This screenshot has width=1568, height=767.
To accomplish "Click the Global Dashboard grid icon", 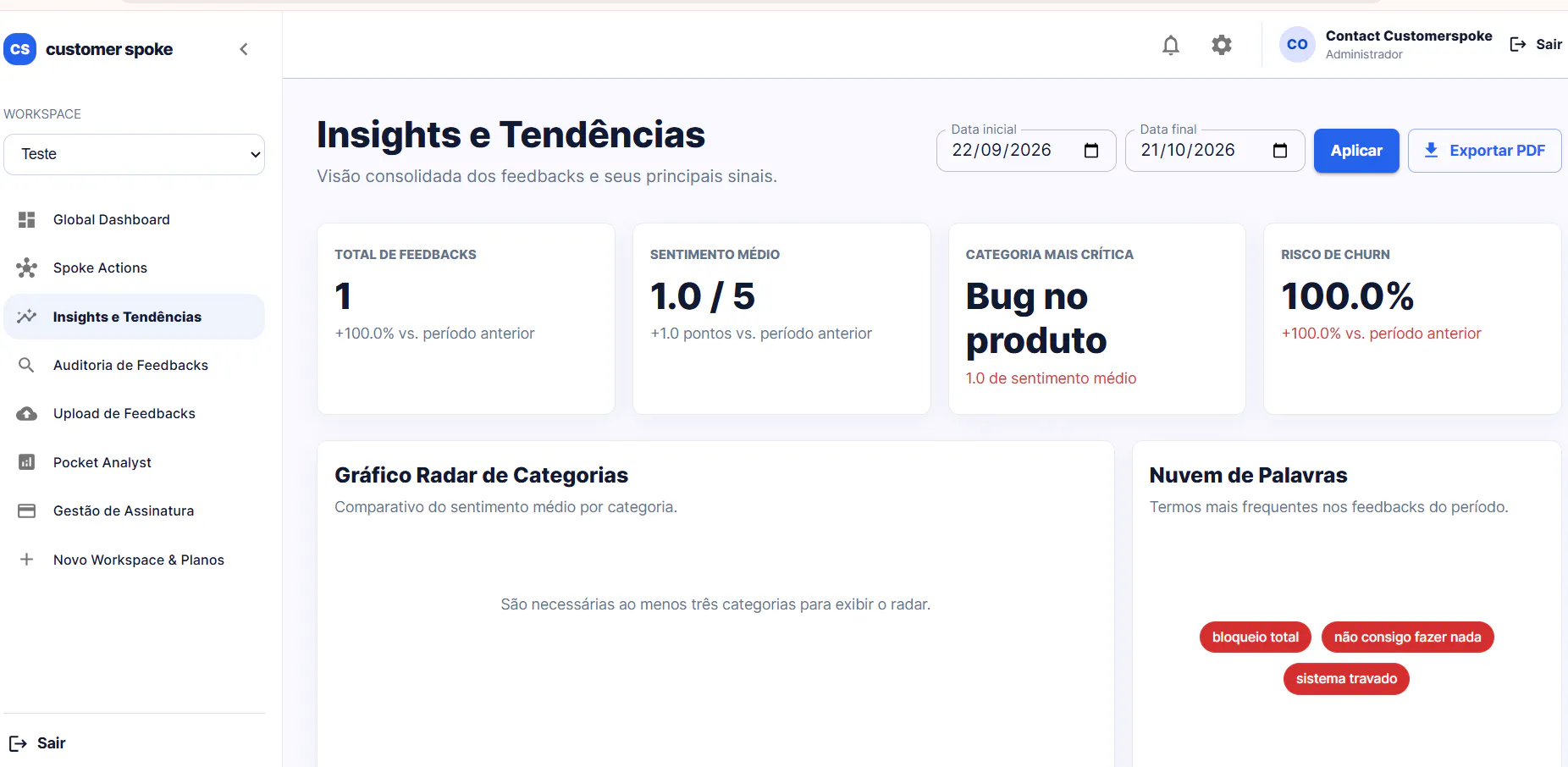I will click(27, 219).
